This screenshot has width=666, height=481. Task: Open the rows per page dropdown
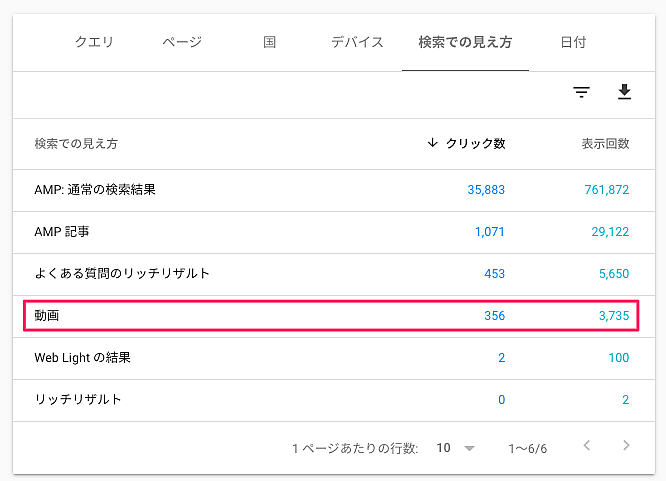point(456,448)
